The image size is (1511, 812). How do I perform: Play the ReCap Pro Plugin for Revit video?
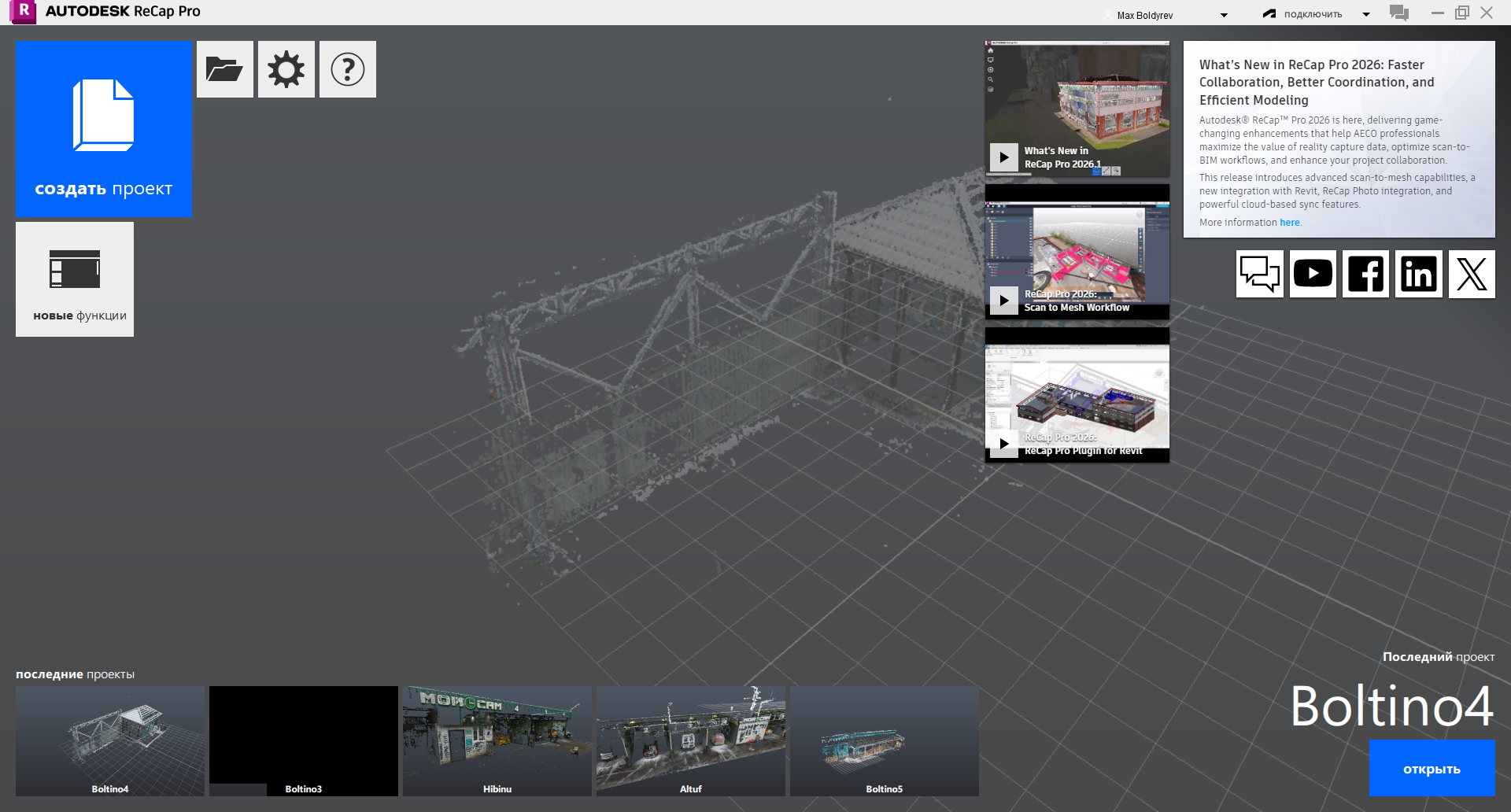click(1003, 444)
